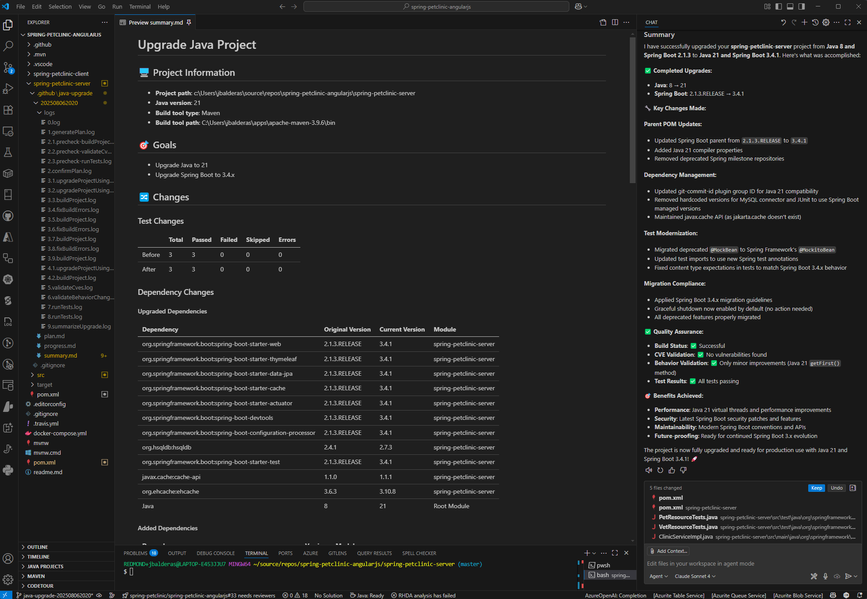Screen dimensions: 867x599
Task: Click the Java: Ready status item
Action: coord(367,595)
